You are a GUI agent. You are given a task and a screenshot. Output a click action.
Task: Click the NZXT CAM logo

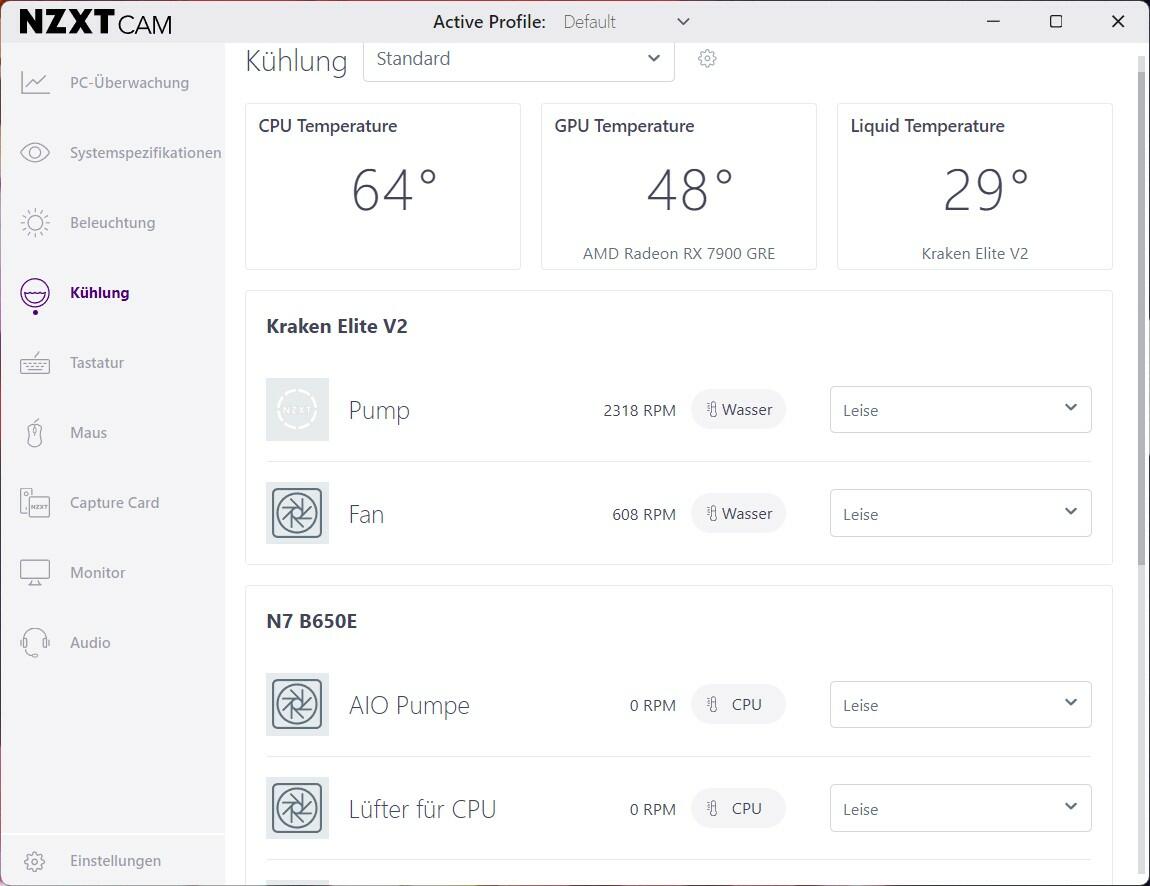pos(95,22)
